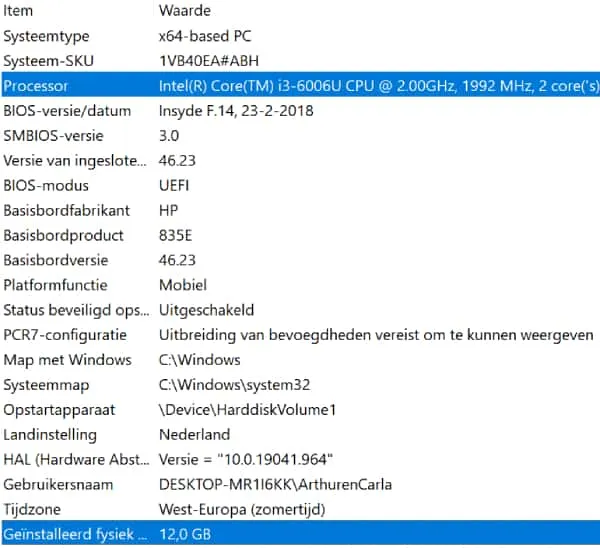Click the Waarde column header
The width and height of the screenshot is (600, 548).
click(184, 11)
